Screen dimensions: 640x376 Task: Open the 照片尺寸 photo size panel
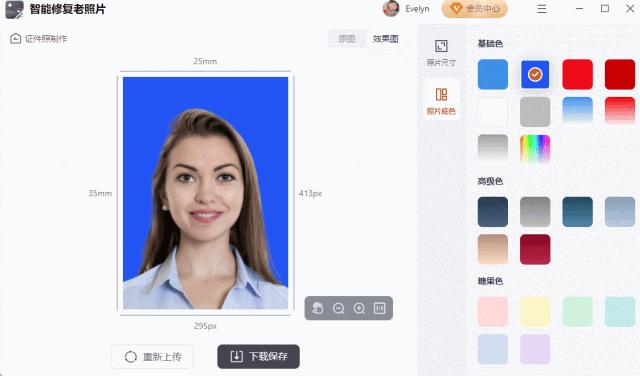(441, 53)
